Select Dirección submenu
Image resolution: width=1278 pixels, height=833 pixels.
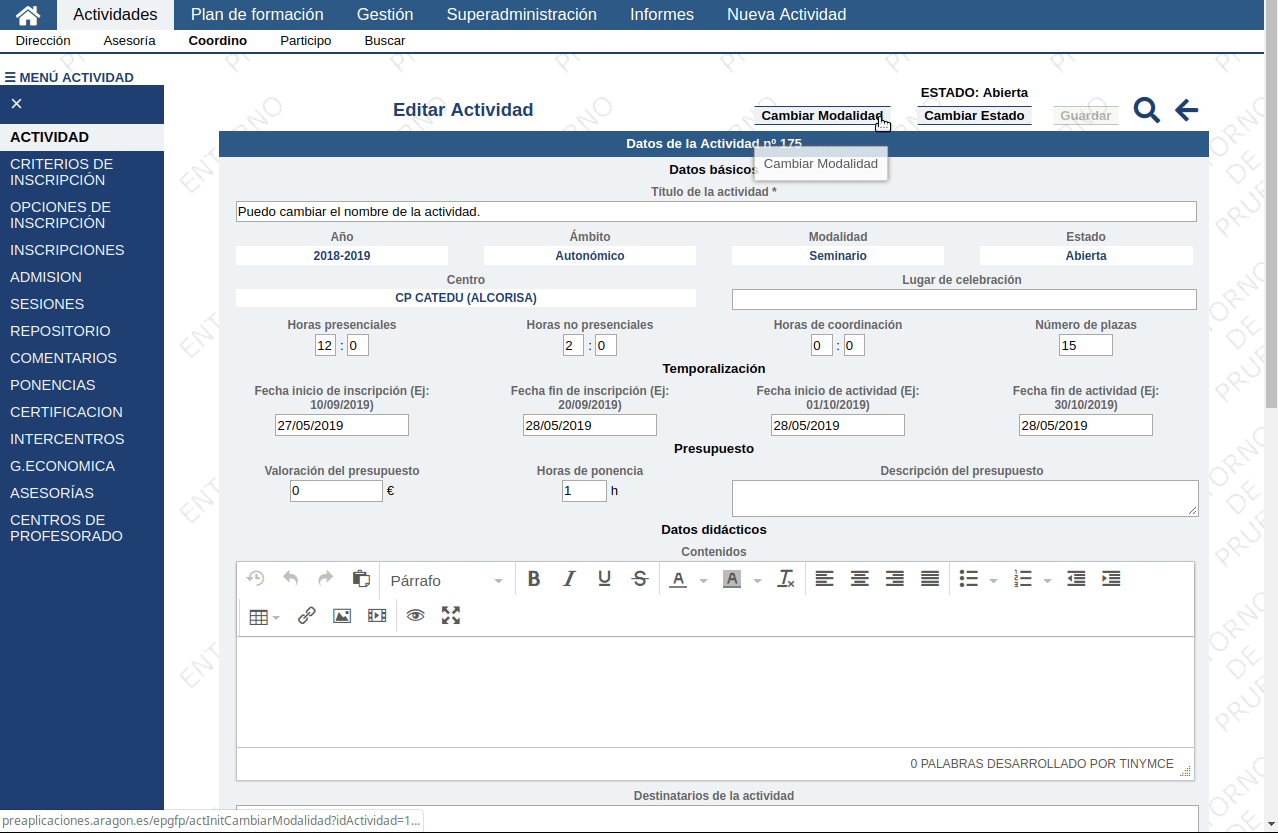click(43, 41)
